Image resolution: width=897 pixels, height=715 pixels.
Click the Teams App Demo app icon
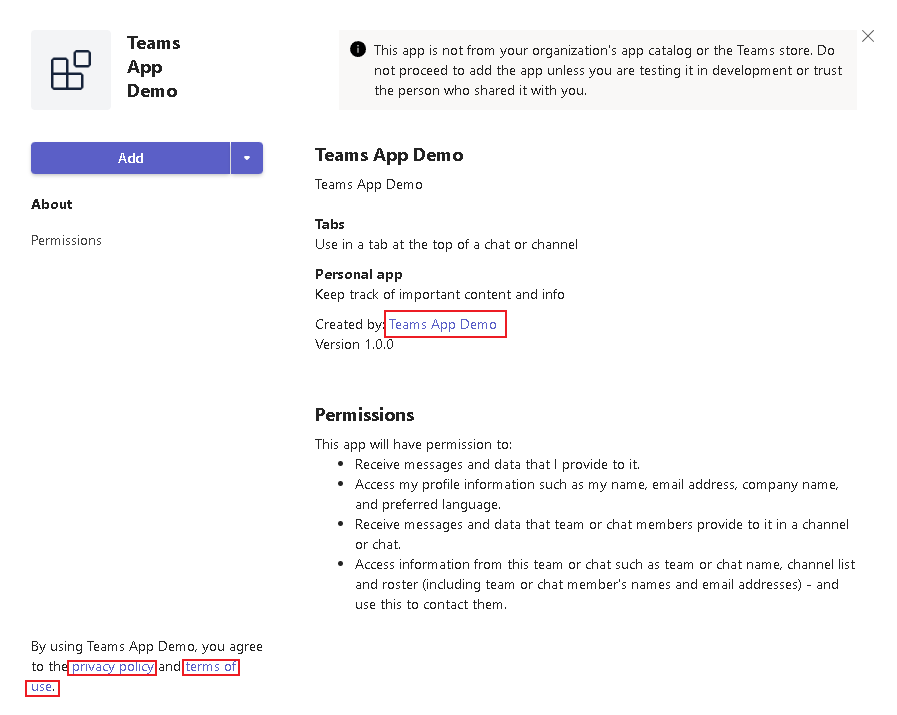pos(71,70)
